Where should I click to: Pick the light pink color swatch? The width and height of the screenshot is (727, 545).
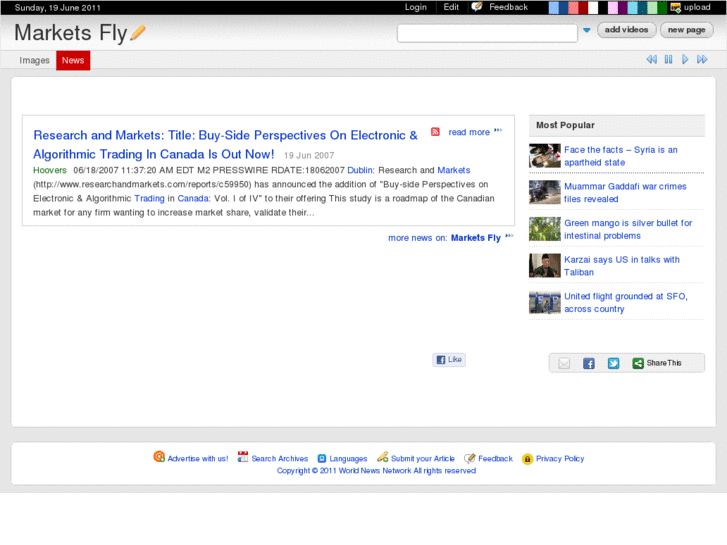(x=613, y=7)
